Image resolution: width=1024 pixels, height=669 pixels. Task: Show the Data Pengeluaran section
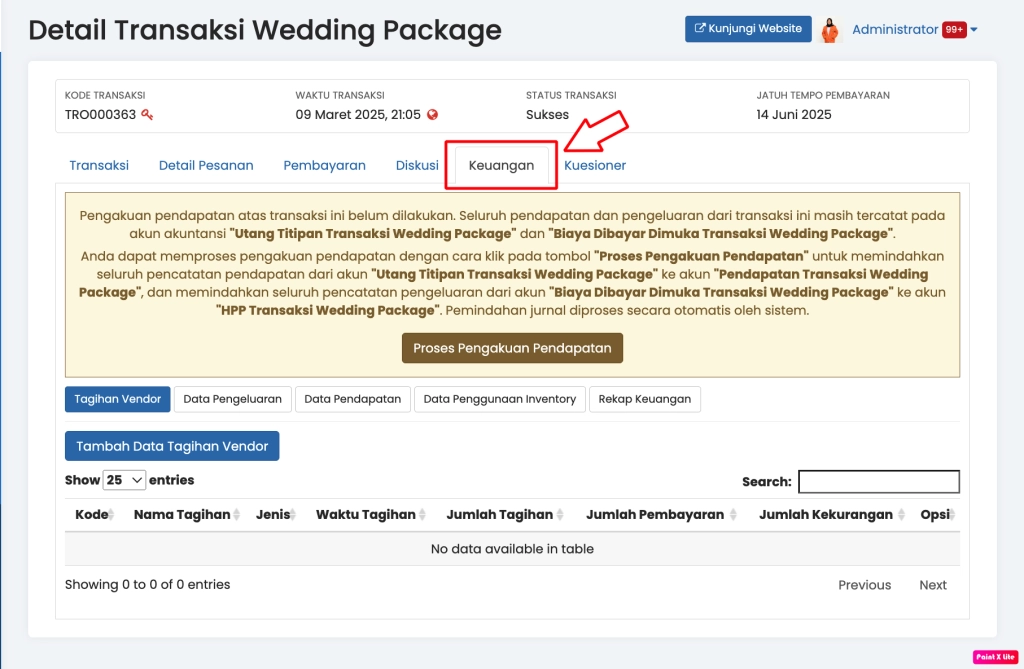[233, 399]
